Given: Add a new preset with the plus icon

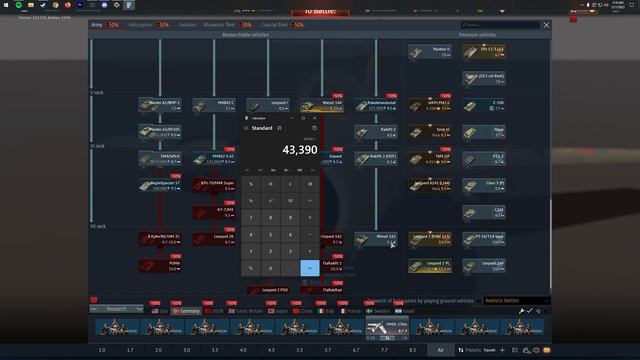Looking at the screenshot, I should (502, 350).
